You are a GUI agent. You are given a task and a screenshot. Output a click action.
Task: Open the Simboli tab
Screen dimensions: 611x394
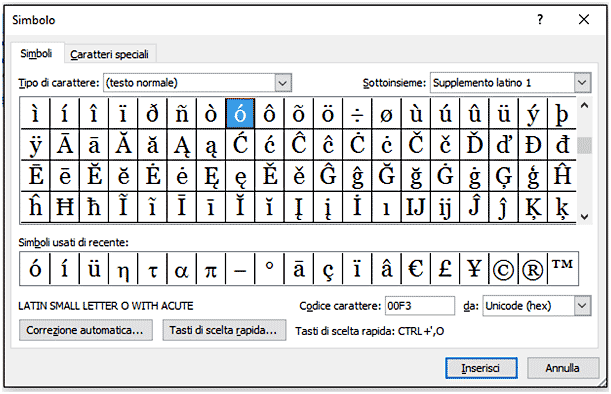pos(36,53)
